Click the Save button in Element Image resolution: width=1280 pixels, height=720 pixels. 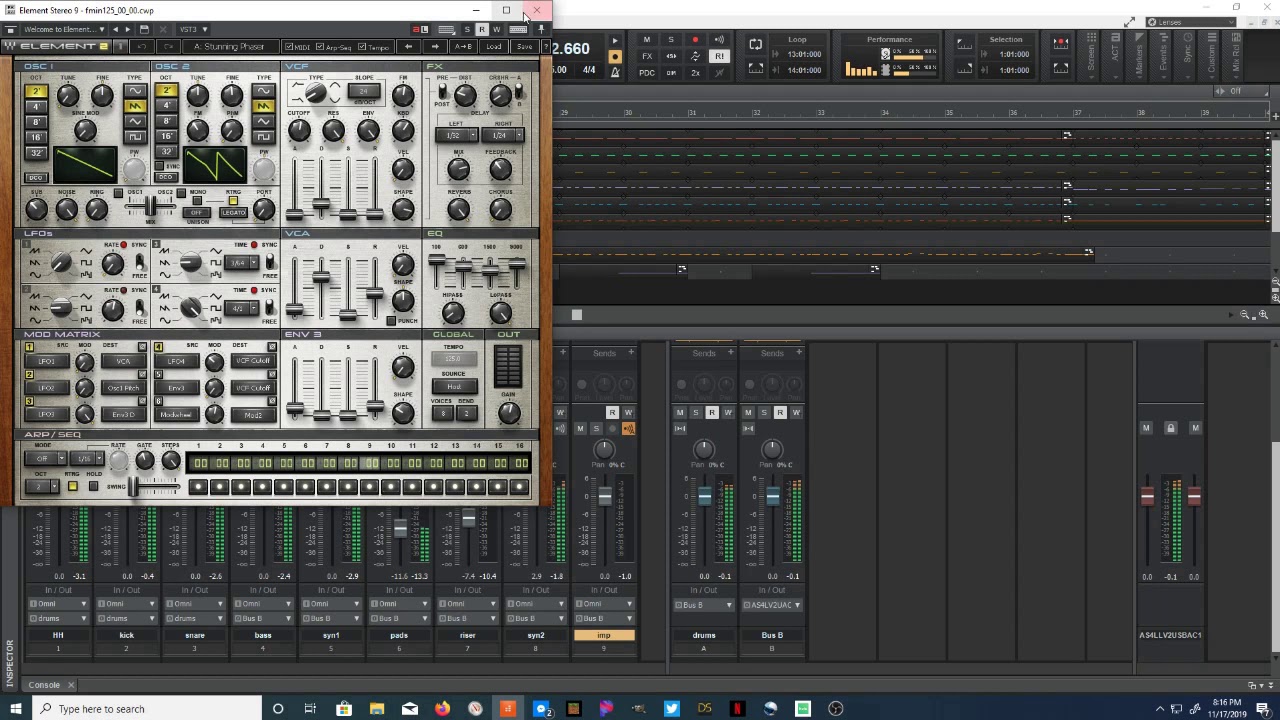coord(524,47)
